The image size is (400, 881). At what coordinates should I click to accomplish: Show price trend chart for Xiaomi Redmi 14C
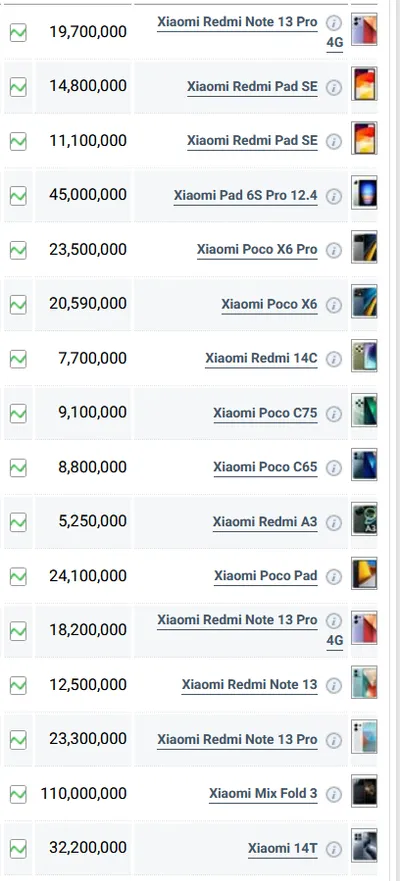coord(18,359)
